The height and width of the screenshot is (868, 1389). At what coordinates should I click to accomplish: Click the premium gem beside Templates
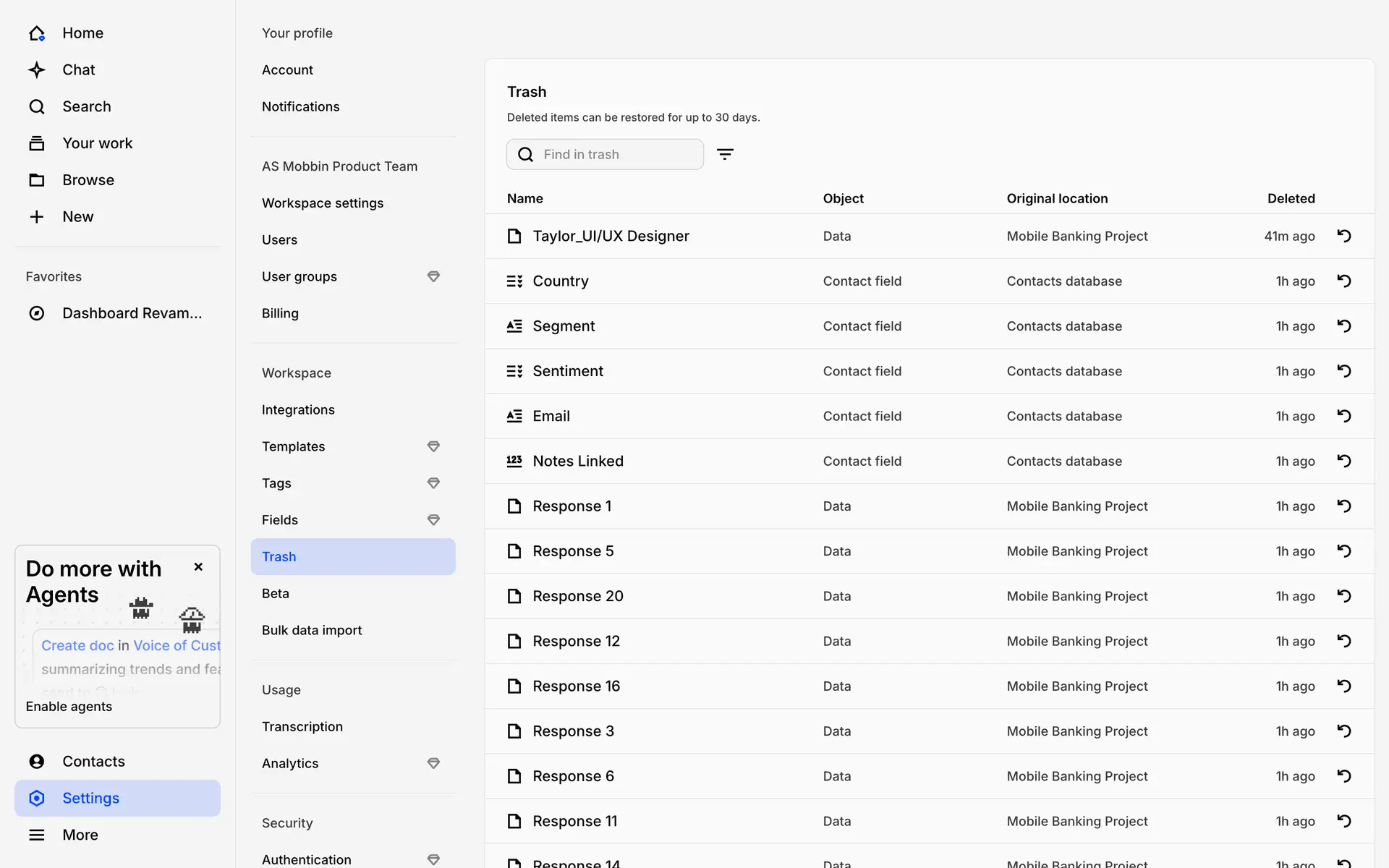point(433,446)
